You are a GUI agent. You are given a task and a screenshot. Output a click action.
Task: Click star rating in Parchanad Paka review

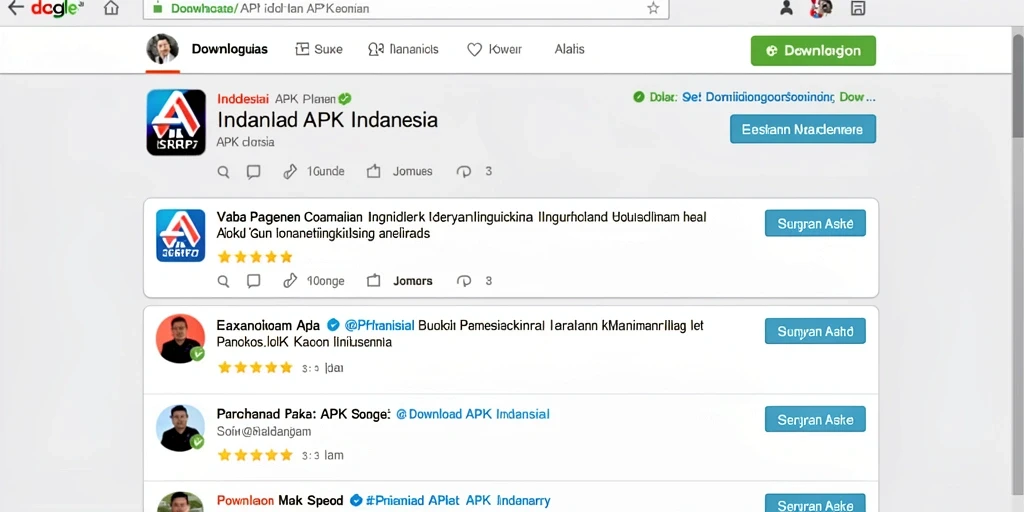pos(255,455)
